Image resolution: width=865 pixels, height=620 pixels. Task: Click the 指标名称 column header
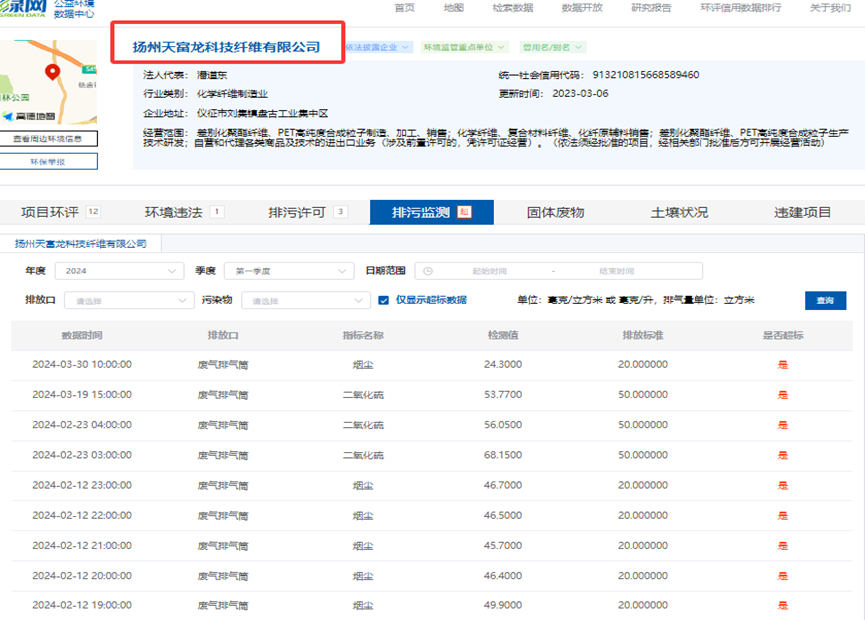[363, 335]
